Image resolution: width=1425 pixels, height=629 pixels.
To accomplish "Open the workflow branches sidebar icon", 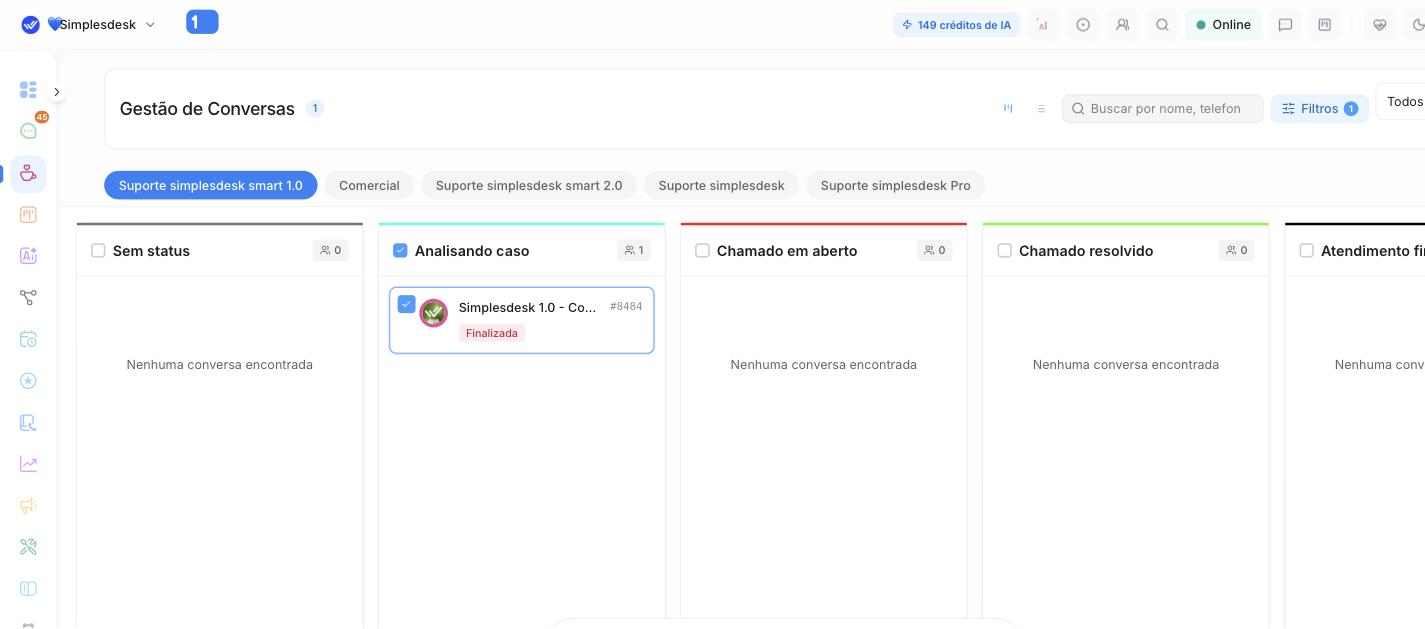I will point(28,298).
